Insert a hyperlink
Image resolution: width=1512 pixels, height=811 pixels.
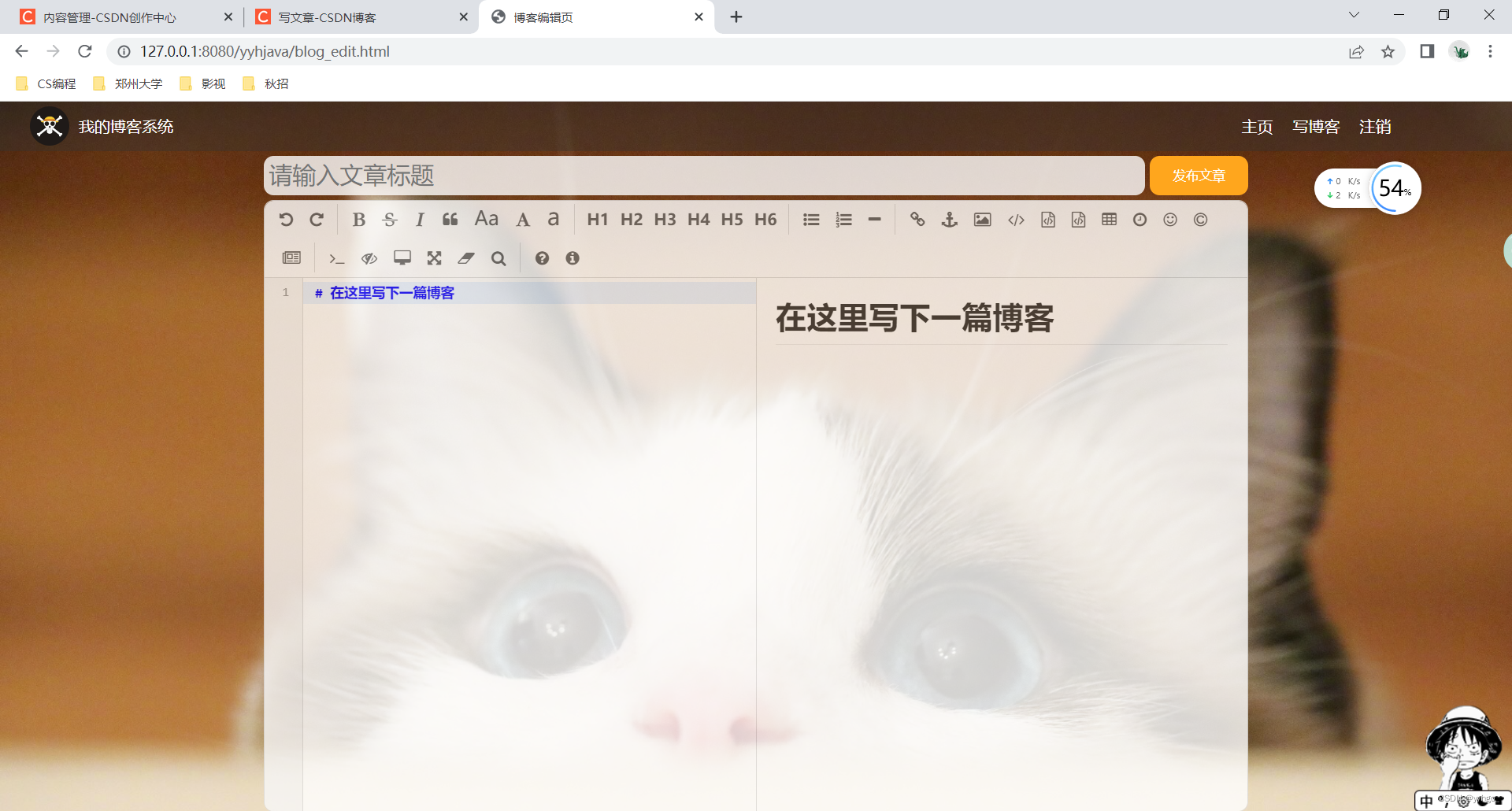917,220
